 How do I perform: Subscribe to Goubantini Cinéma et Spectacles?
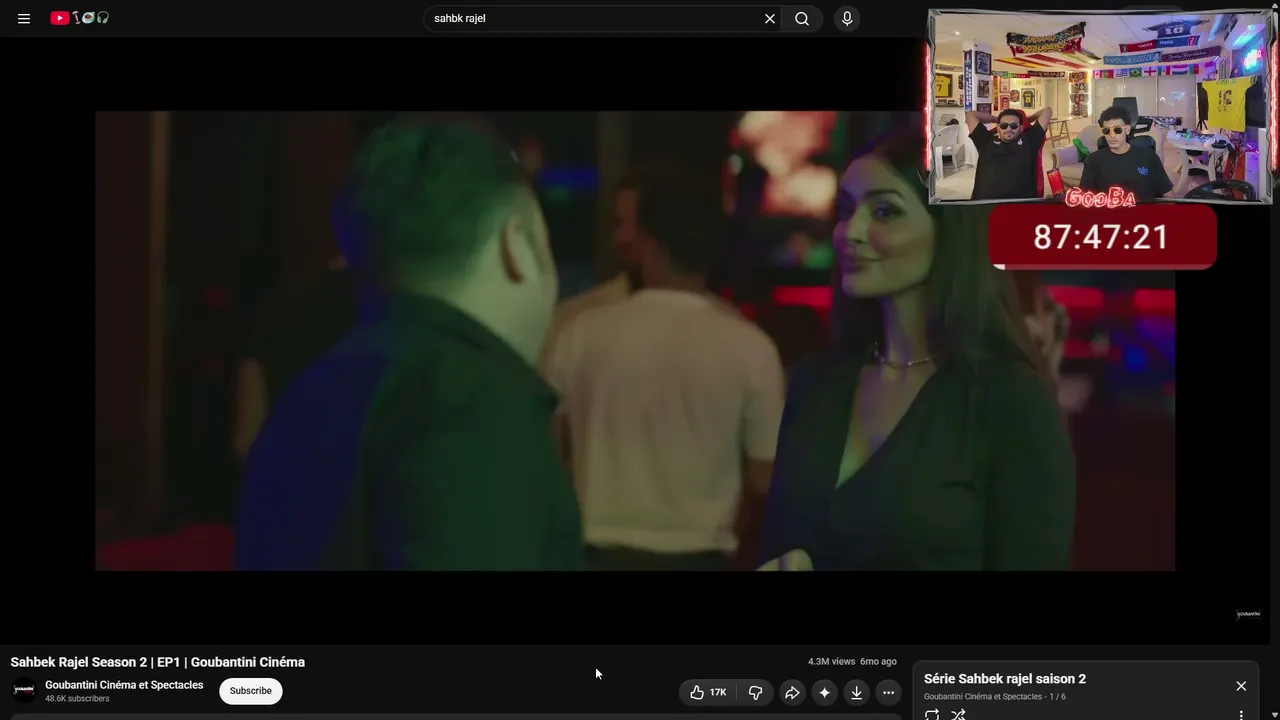point(251,691)
